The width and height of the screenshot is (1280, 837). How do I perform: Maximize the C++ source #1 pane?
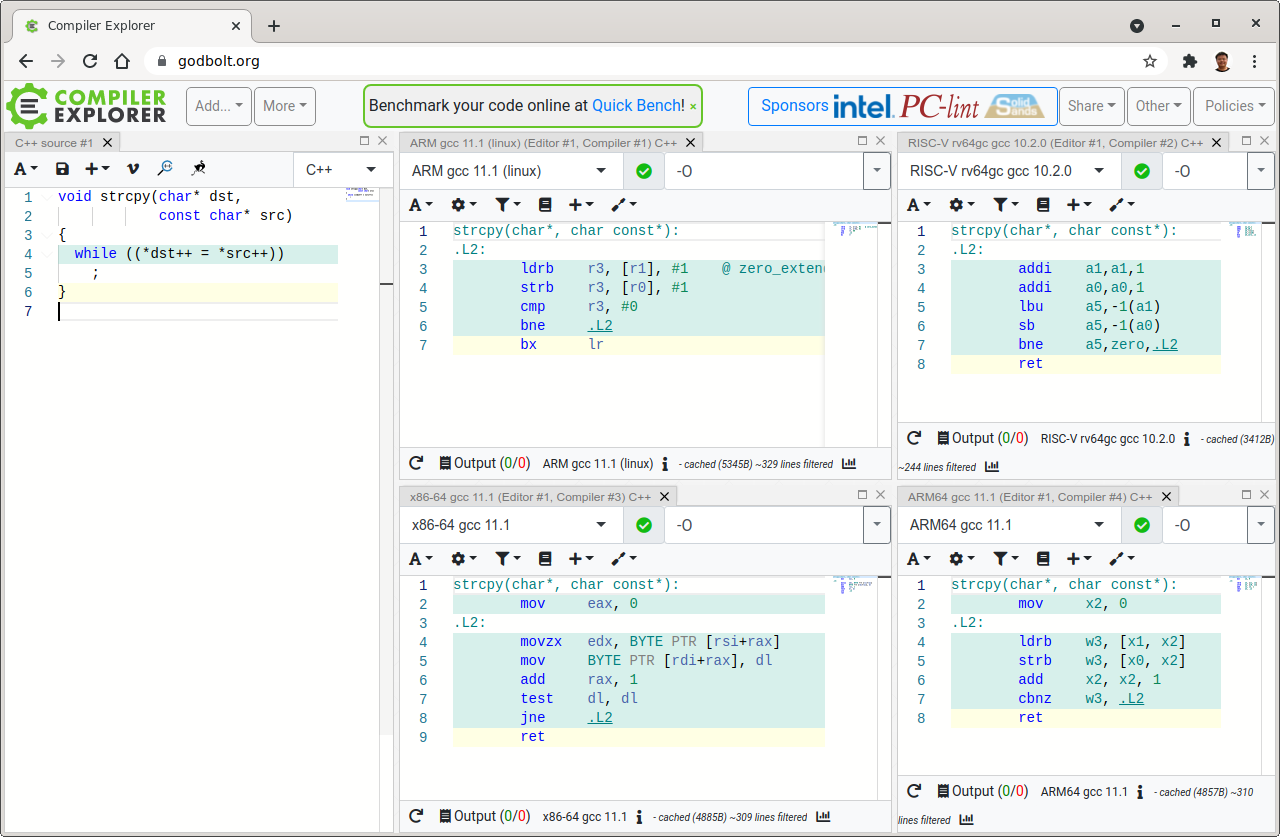pyautogui.click(x=365, y=141)
